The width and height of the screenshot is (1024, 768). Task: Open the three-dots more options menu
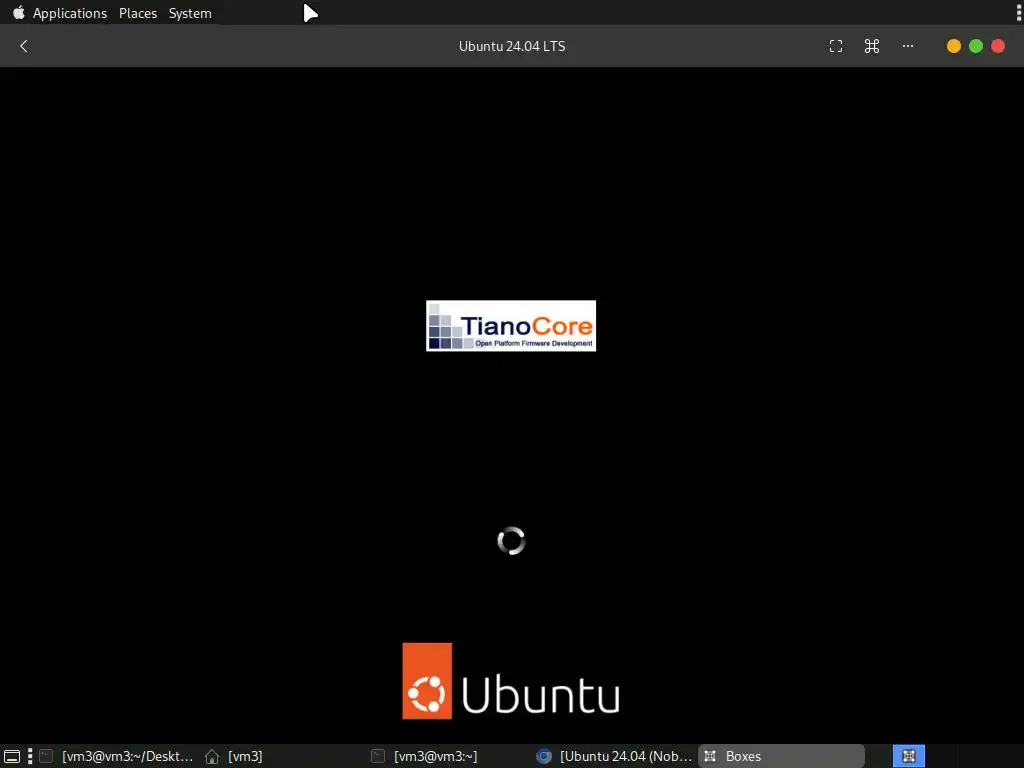pyautogui.click(x=908, y=46)
